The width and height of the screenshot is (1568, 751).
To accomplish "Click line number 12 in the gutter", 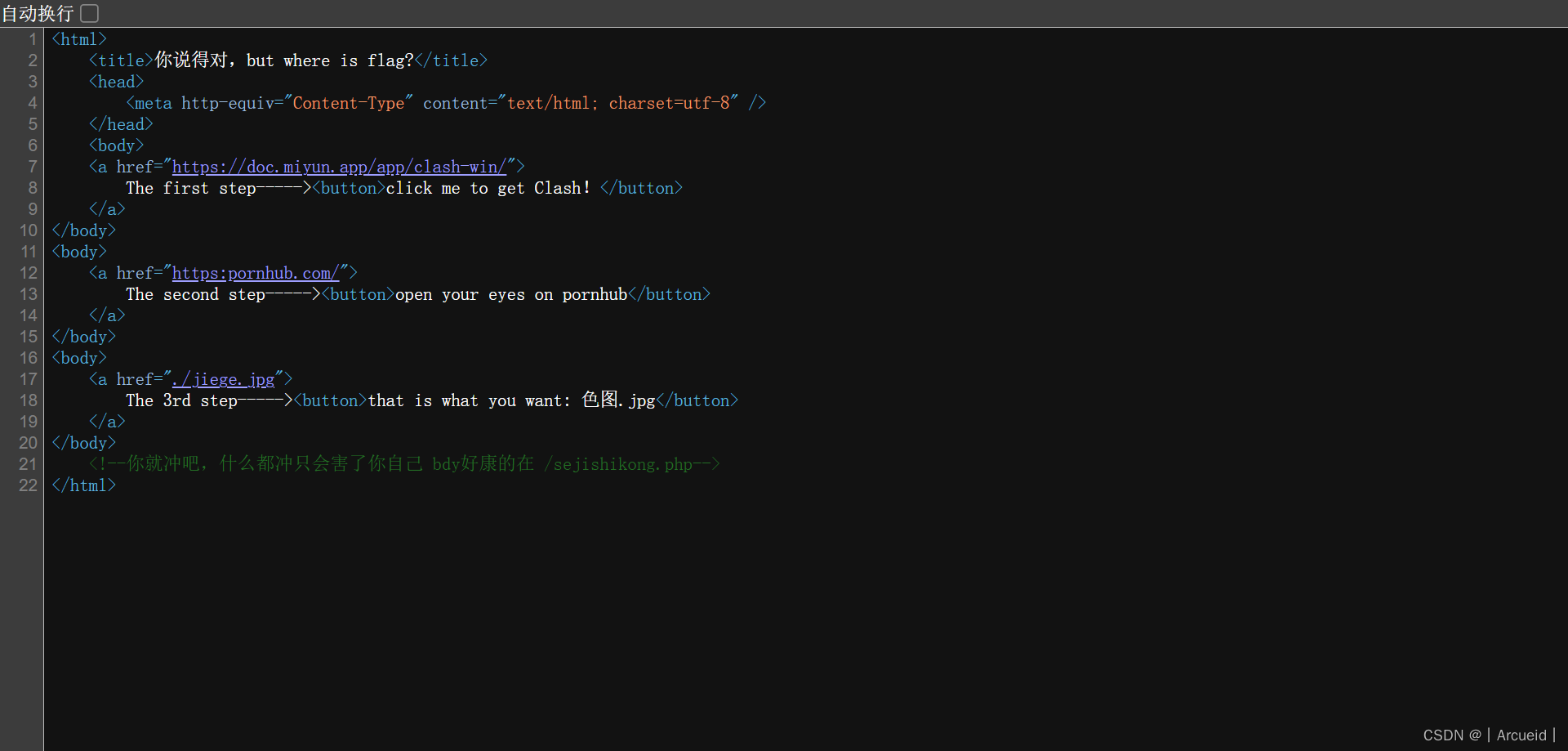I will [x=29, y=273].
